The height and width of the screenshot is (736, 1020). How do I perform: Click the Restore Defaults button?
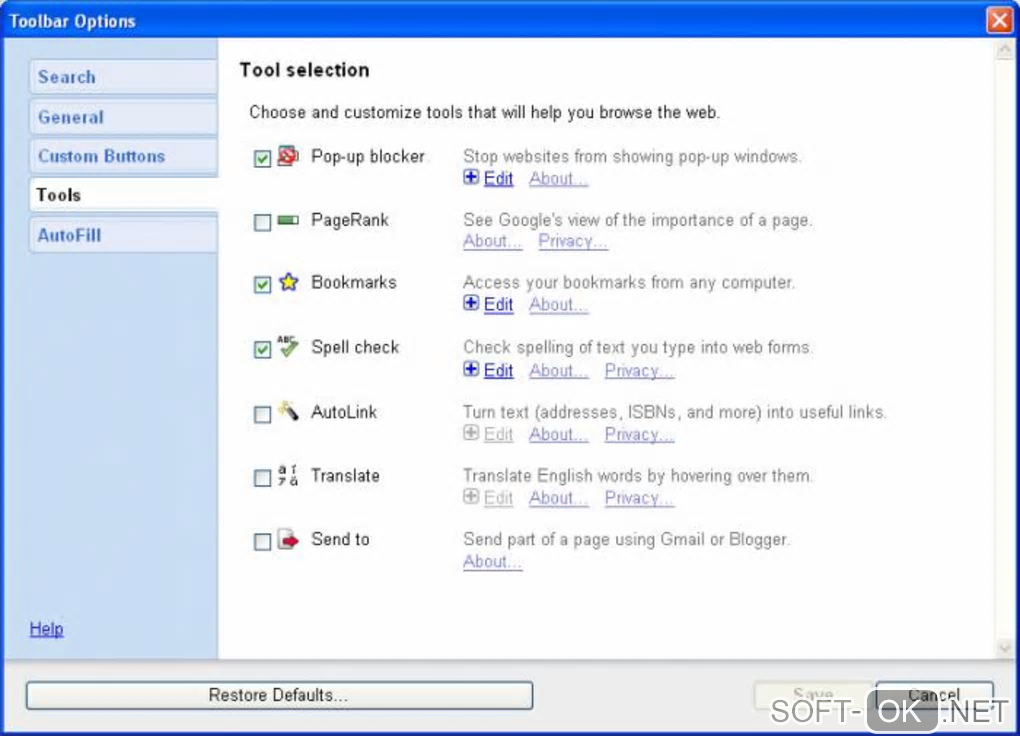click(279, 695)
